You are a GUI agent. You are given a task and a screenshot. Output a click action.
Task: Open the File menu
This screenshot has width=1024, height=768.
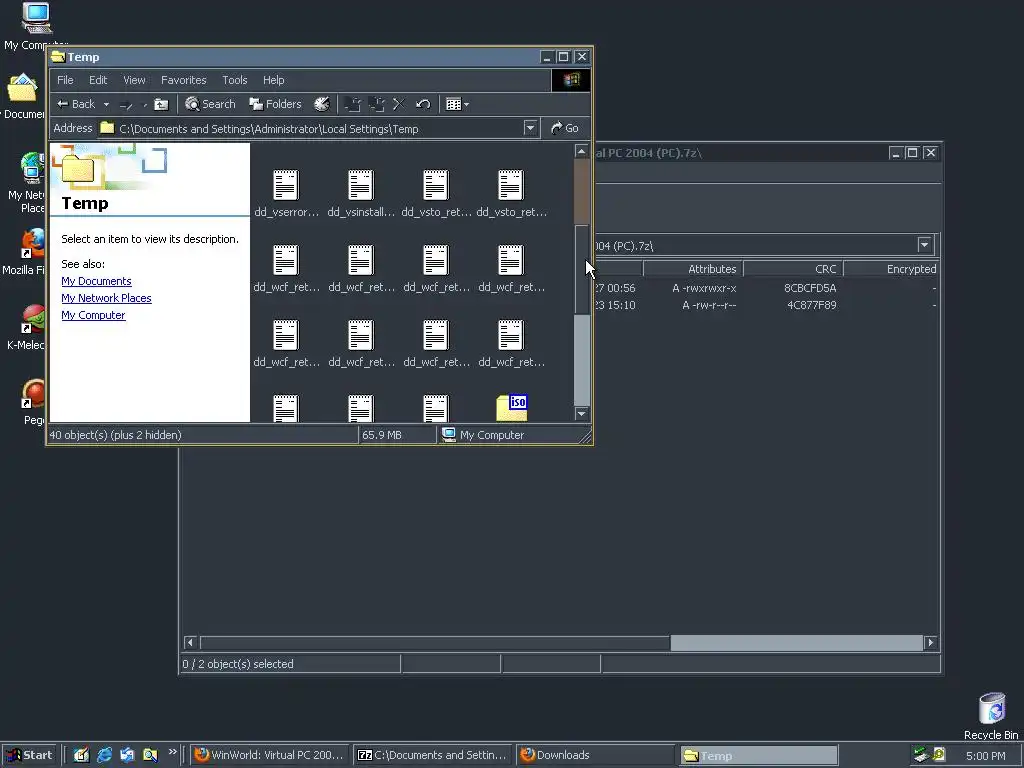(65, 80)
